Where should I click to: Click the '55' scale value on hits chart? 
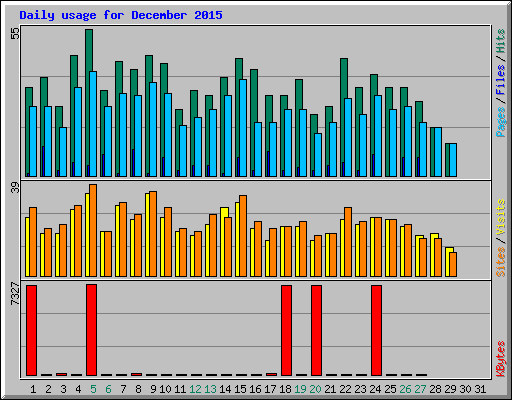click(15, 33)
